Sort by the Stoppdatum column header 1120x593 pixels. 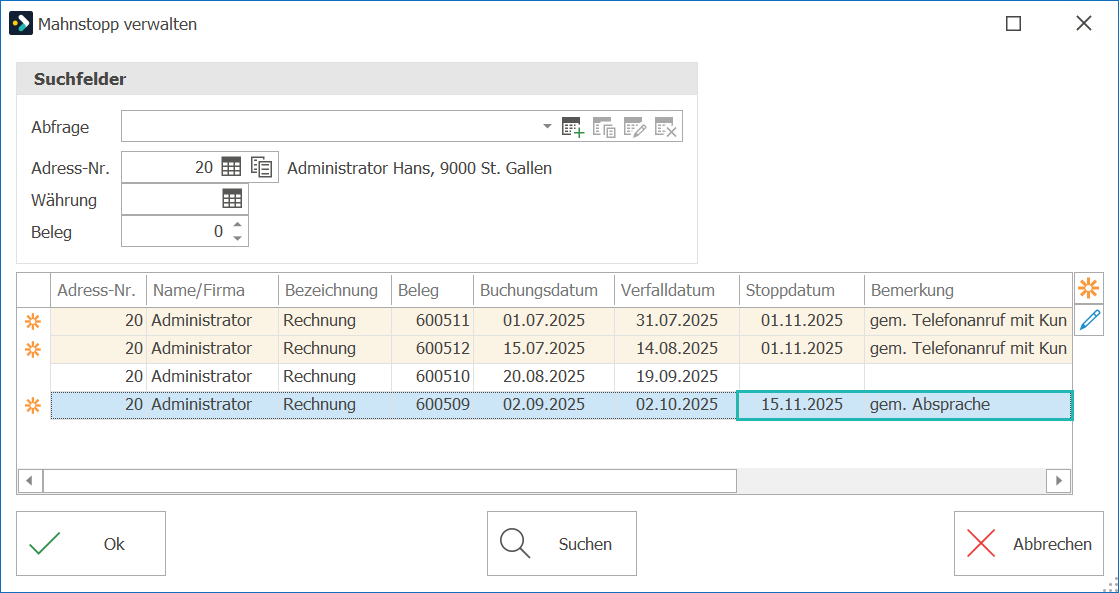pyautogui.click(x=802, y=290)
